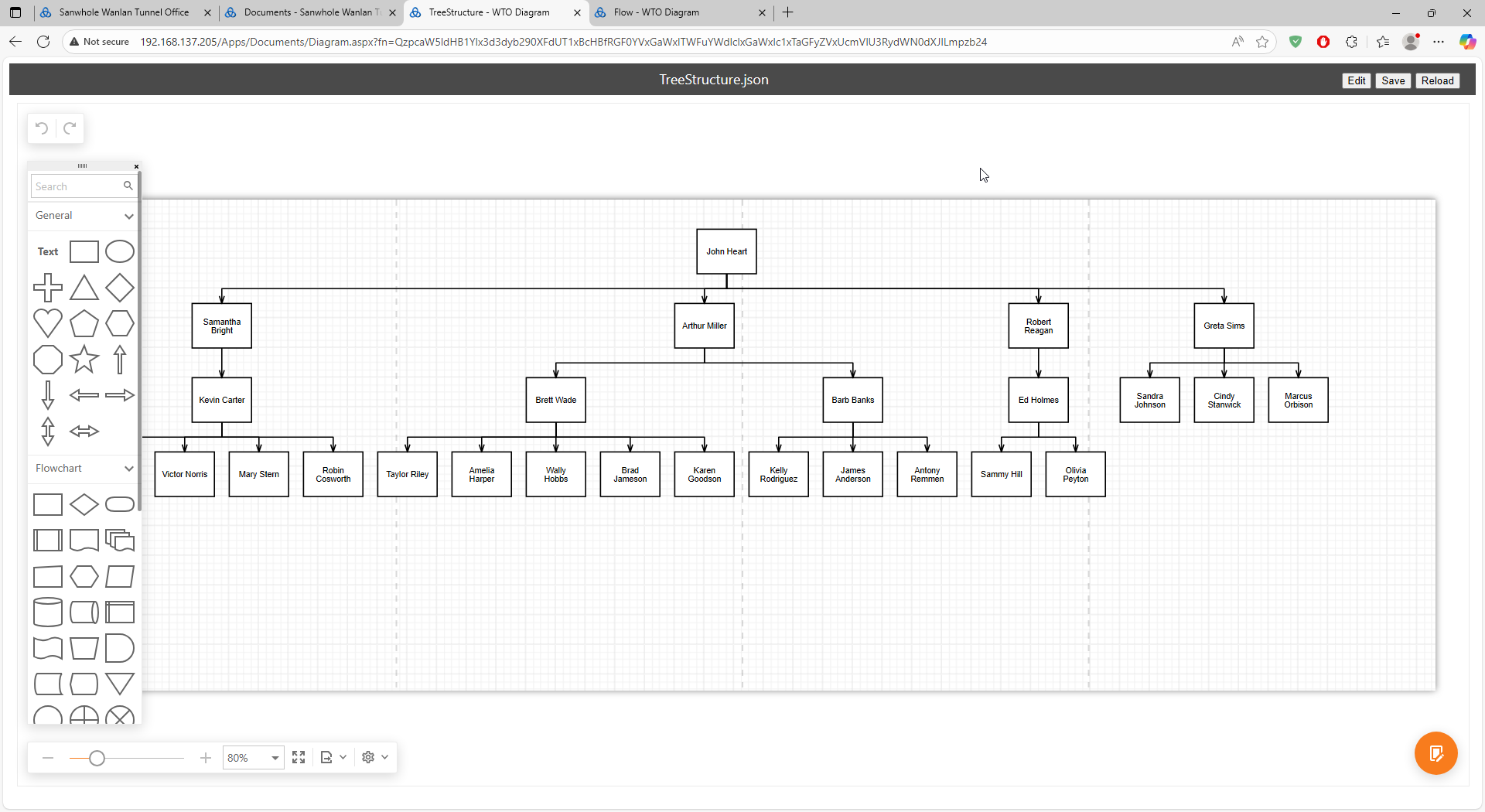Click the redo arrow icon
1485x812 pixels.
pyautogui.click(x=70, y=128)
